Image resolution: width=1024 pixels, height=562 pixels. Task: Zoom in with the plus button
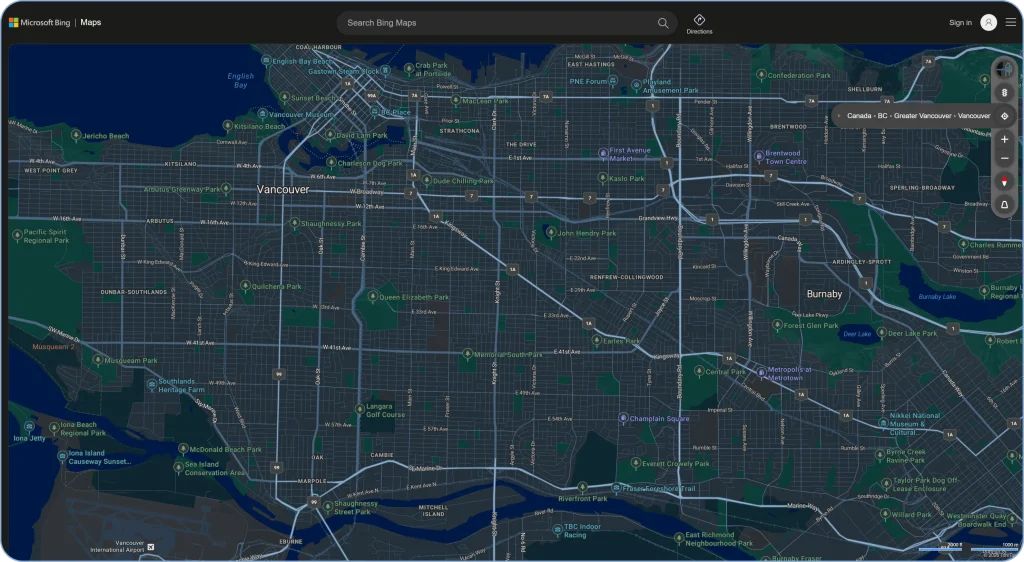point(1004,139)
